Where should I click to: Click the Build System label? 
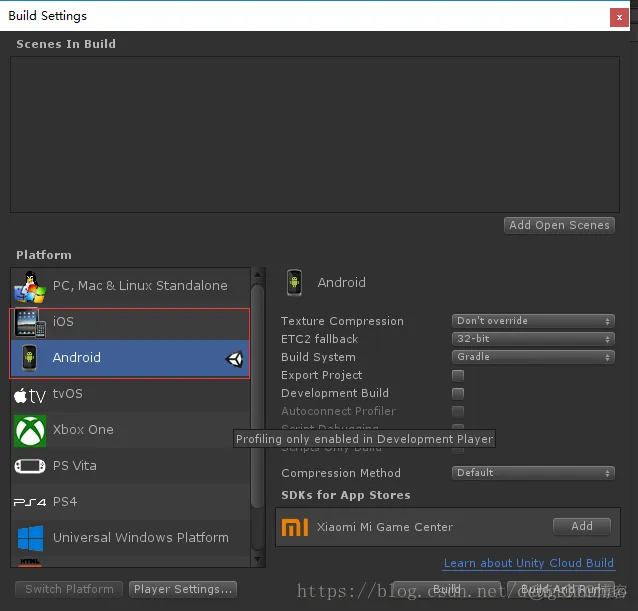click(x=318, y=357)
